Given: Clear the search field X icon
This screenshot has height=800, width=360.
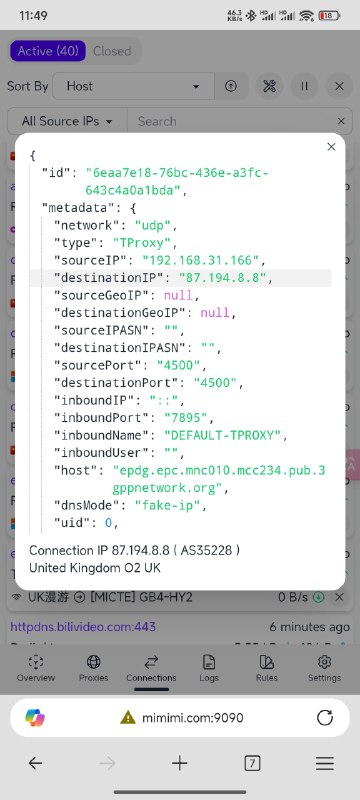Looking at the screenshot, I should tap(341, 121).
